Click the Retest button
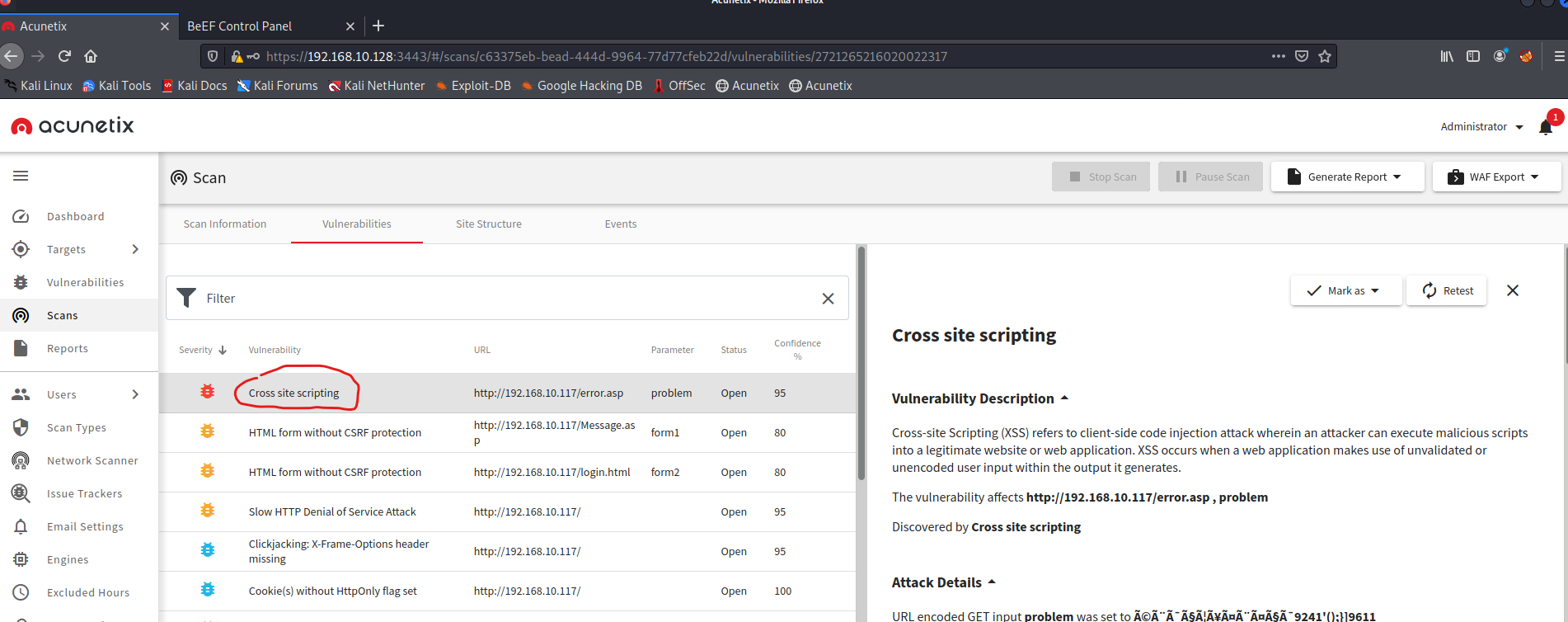The height and width of the screenshot is (622, 1568). pos(1447,290)
